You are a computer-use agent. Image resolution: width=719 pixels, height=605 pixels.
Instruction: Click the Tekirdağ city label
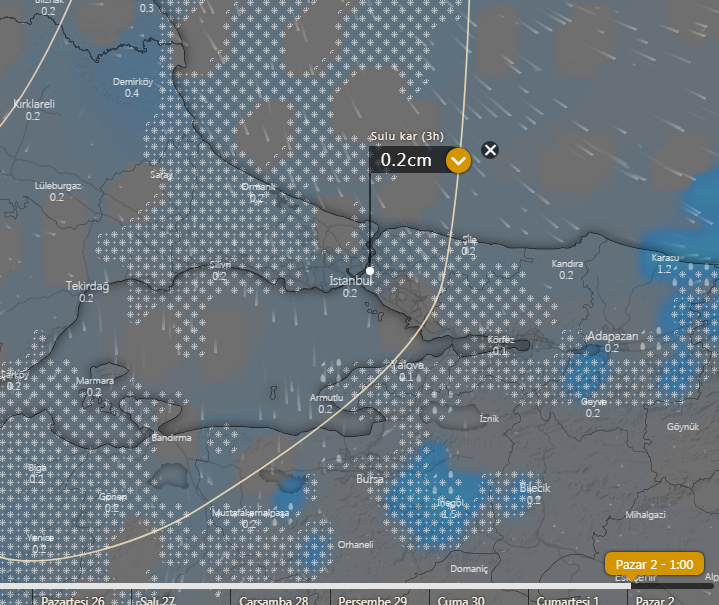pyautogui.click(x=88, y=286)
